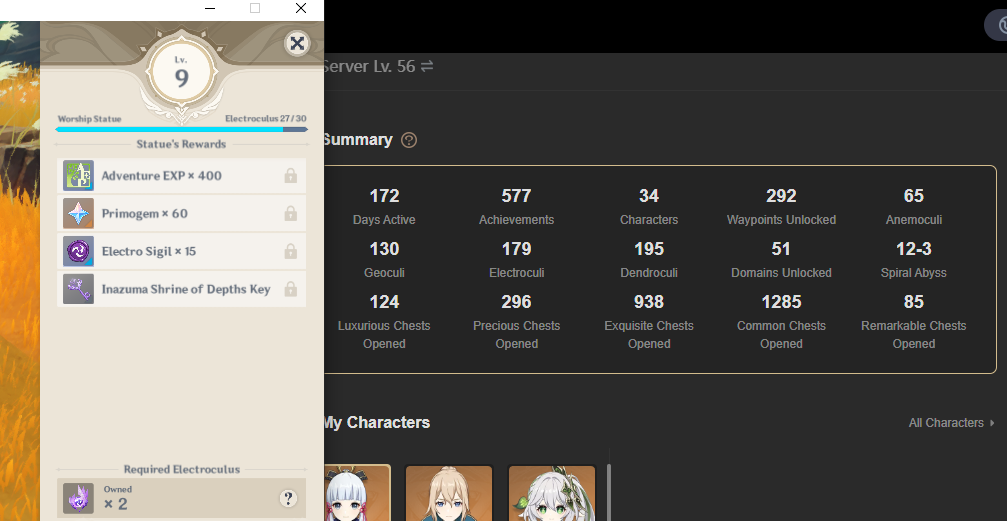Click the Shrine of Depths Key icon
This screenshot has height=521, width=1007.
(78, 290)
